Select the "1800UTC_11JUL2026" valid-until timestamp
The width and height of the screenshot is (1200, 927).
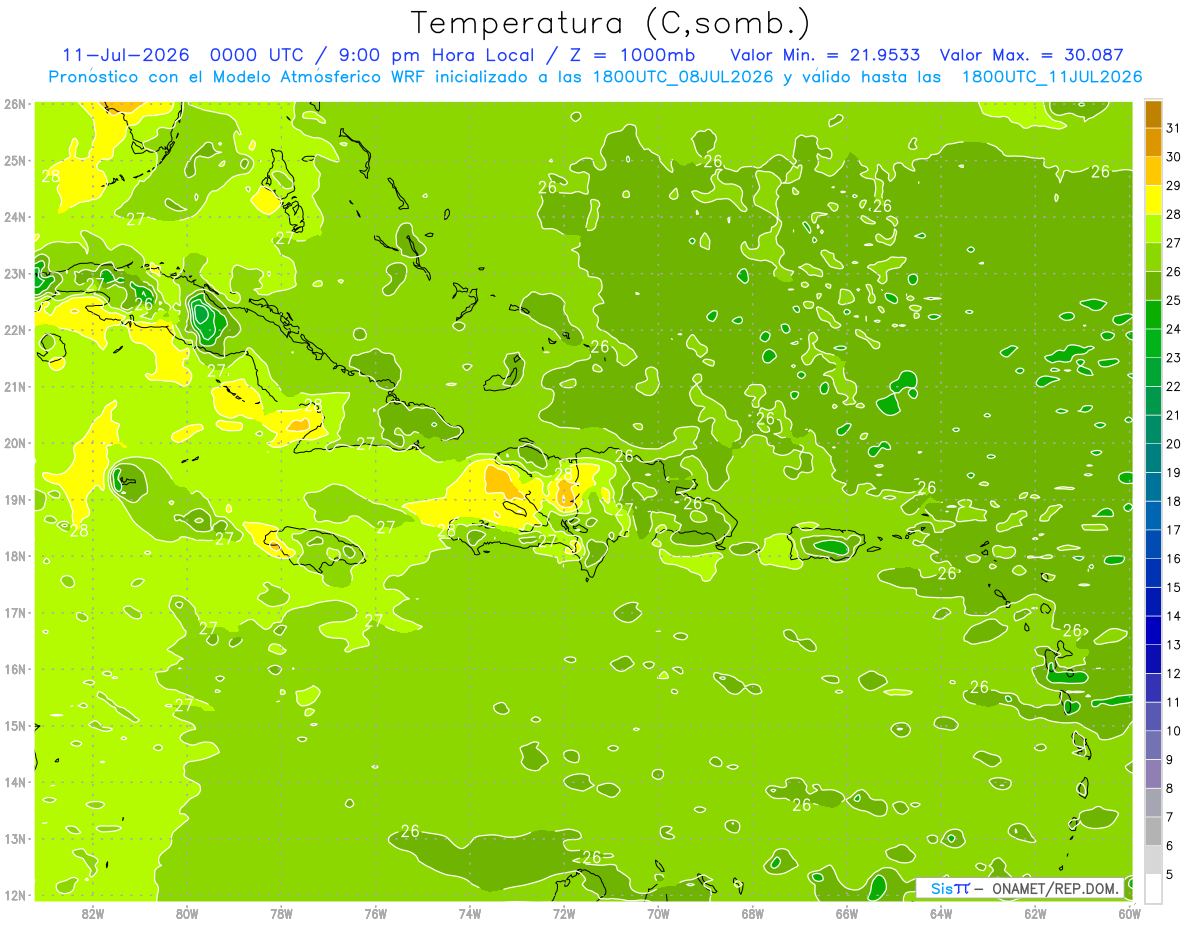[1052, 77]
